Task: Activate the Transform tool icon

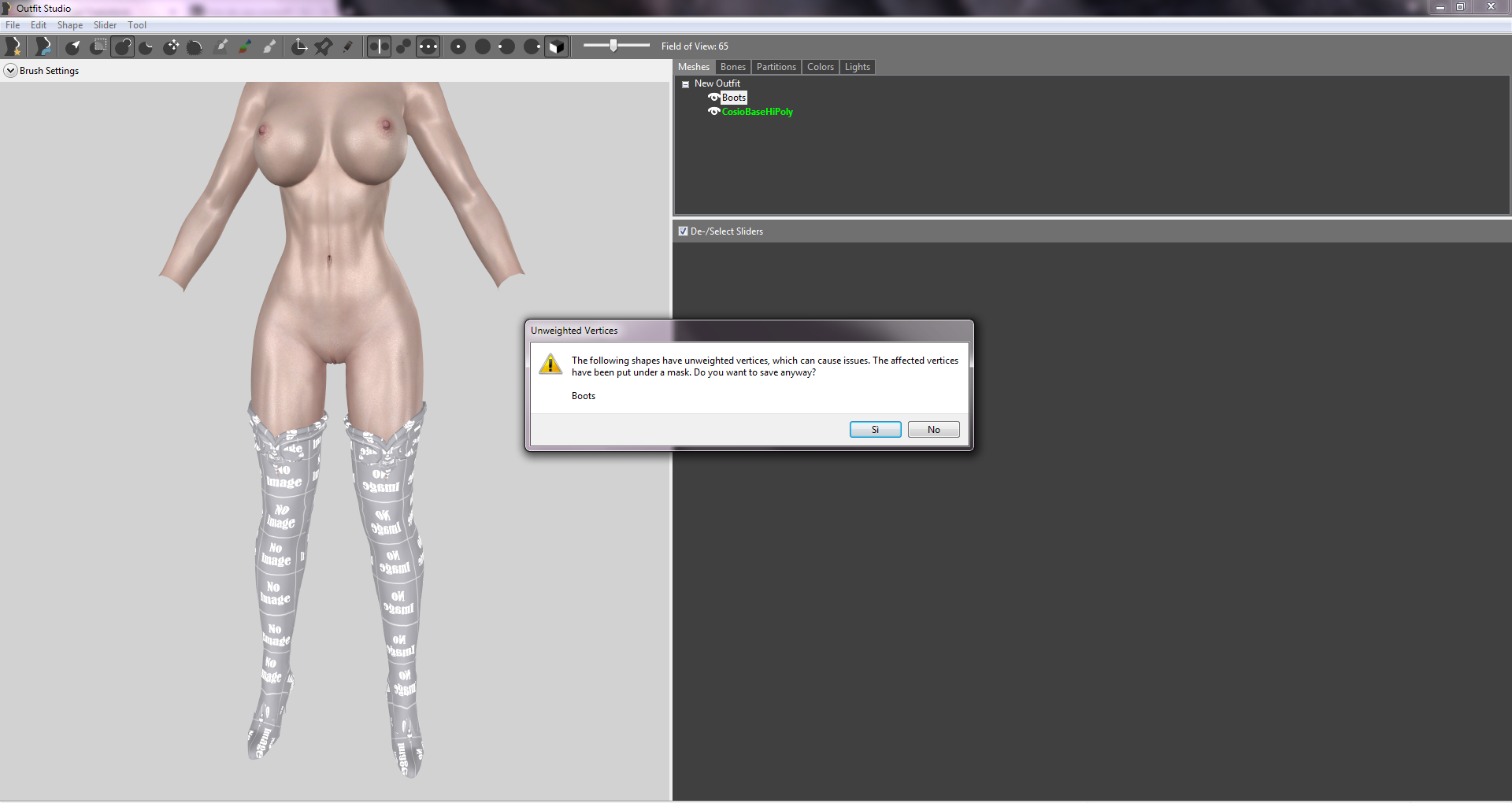Action: tap(299, 46)
